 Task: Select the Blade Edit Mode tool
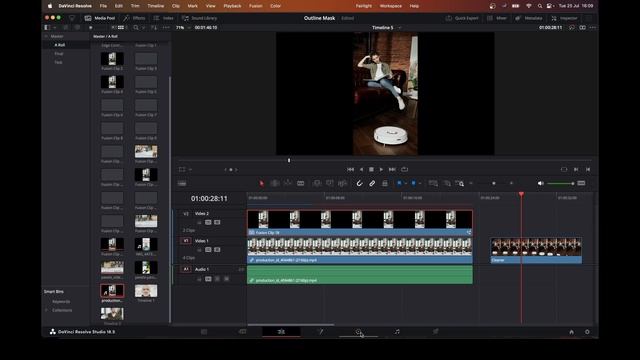(301, 184)
